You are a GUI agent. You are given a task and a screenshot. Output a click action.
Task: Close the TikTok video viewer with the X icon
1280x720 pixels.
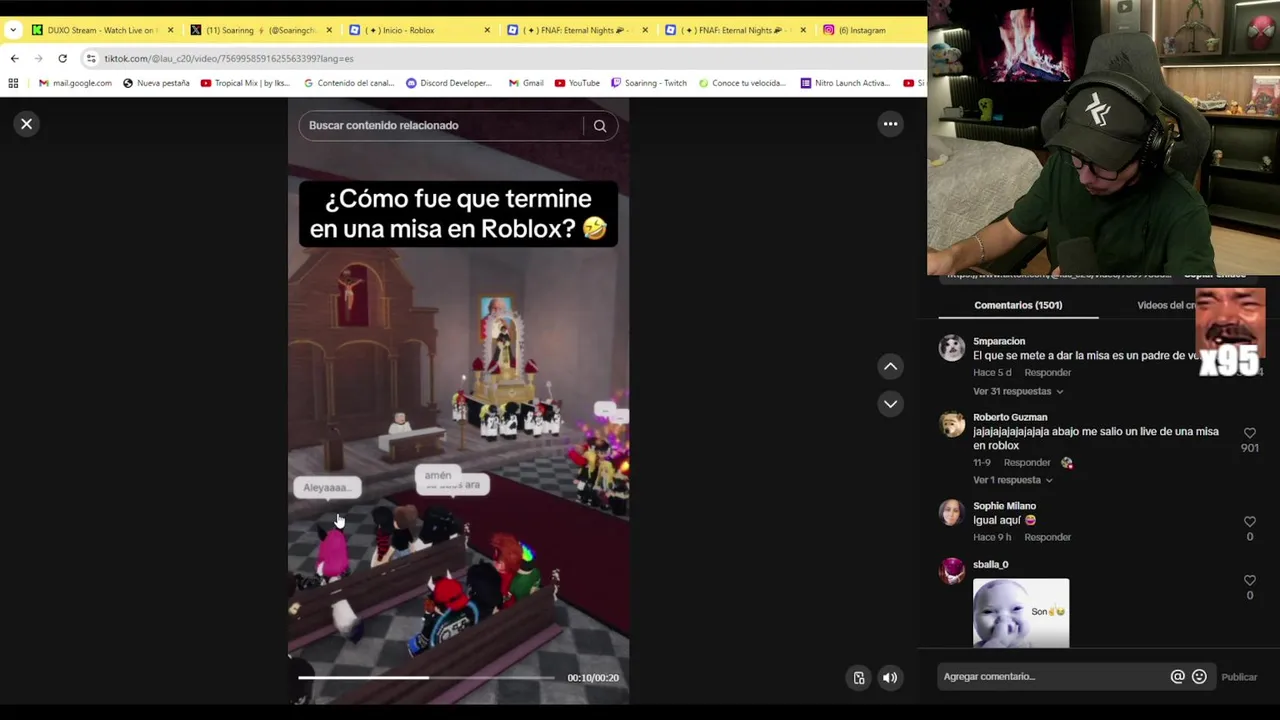27,124
